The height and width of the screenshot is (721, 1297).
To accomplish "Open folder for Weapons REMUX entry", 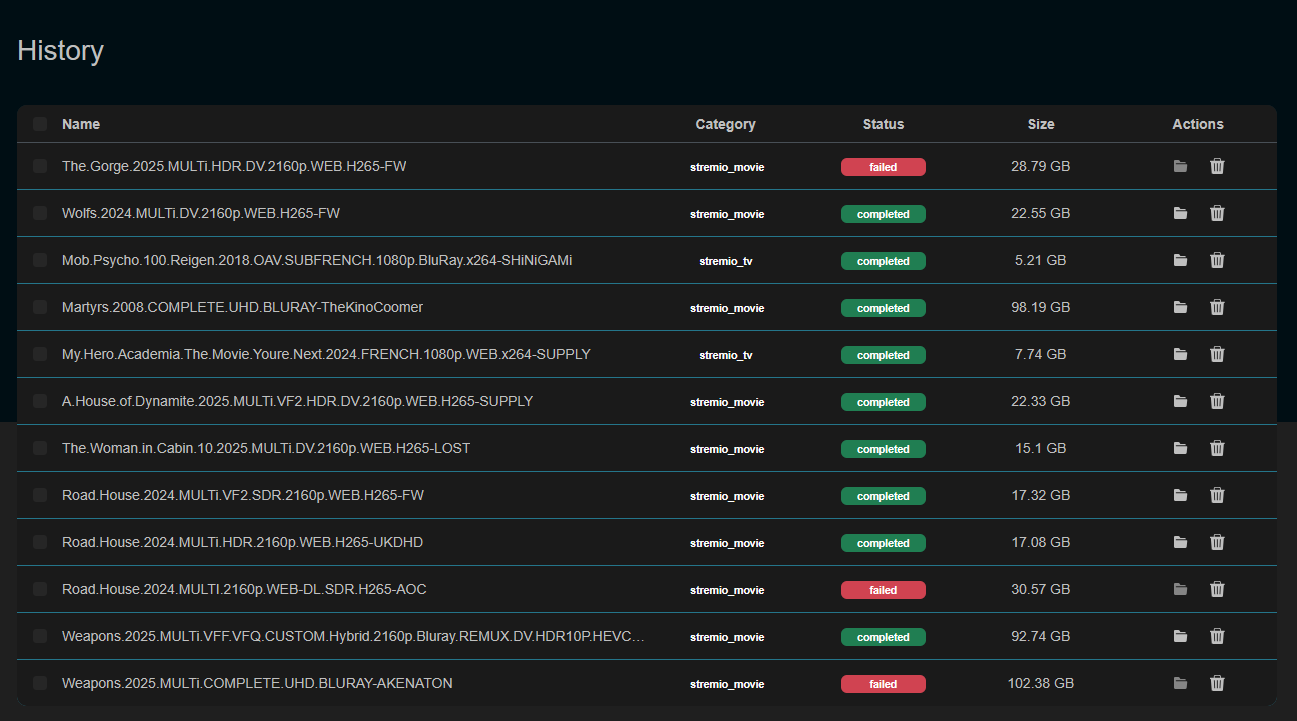I will coord(1180,636).
